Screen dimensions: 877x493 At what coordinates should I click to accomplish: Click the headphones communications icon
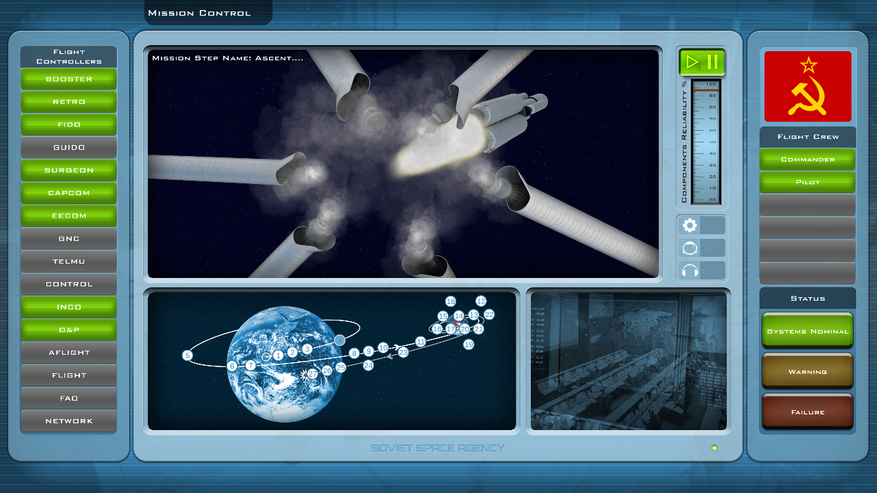click(688, 270)
